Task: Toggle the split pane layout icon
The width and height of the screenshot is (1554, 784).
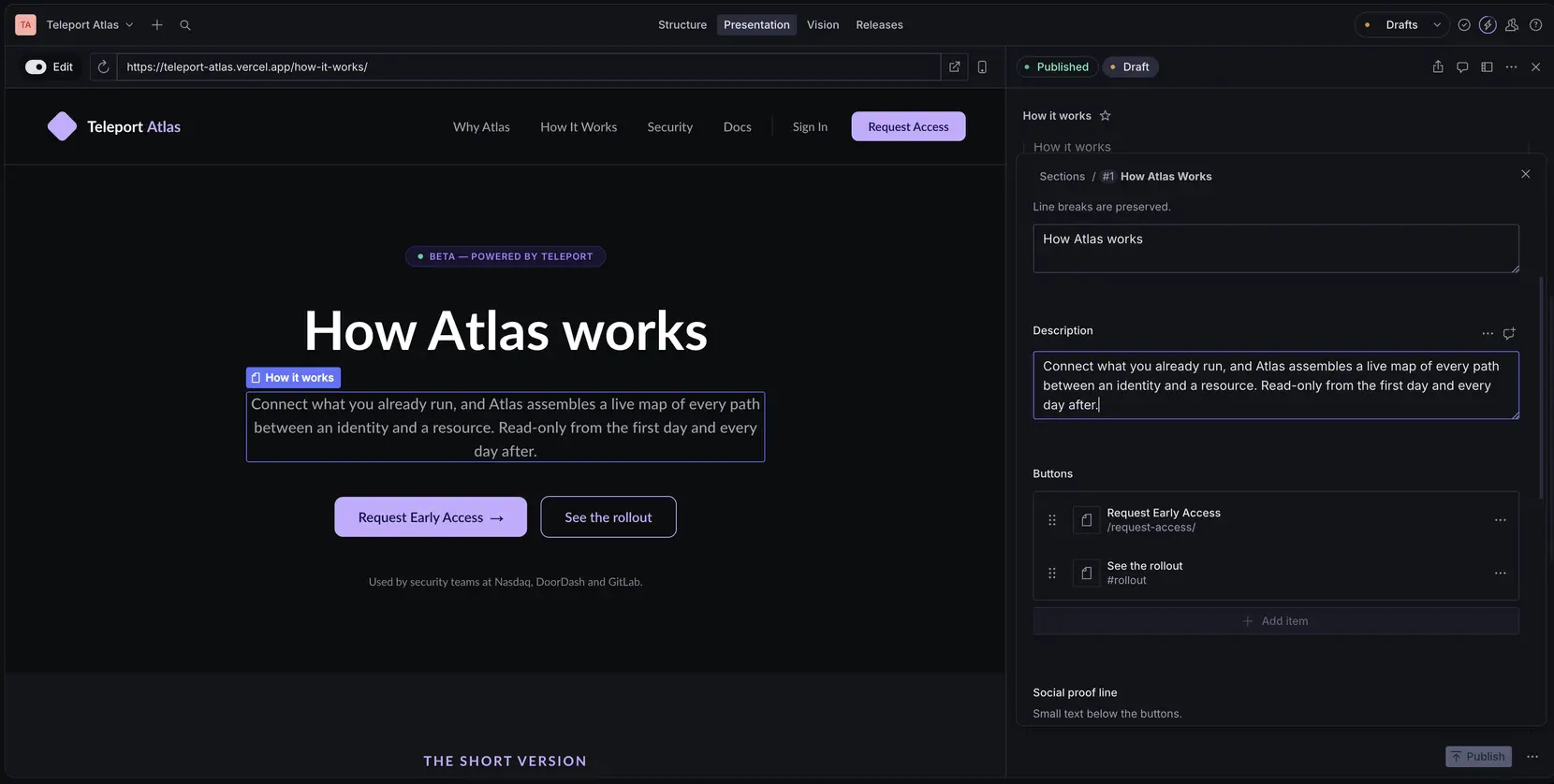Action: [x=1487, y=67]
